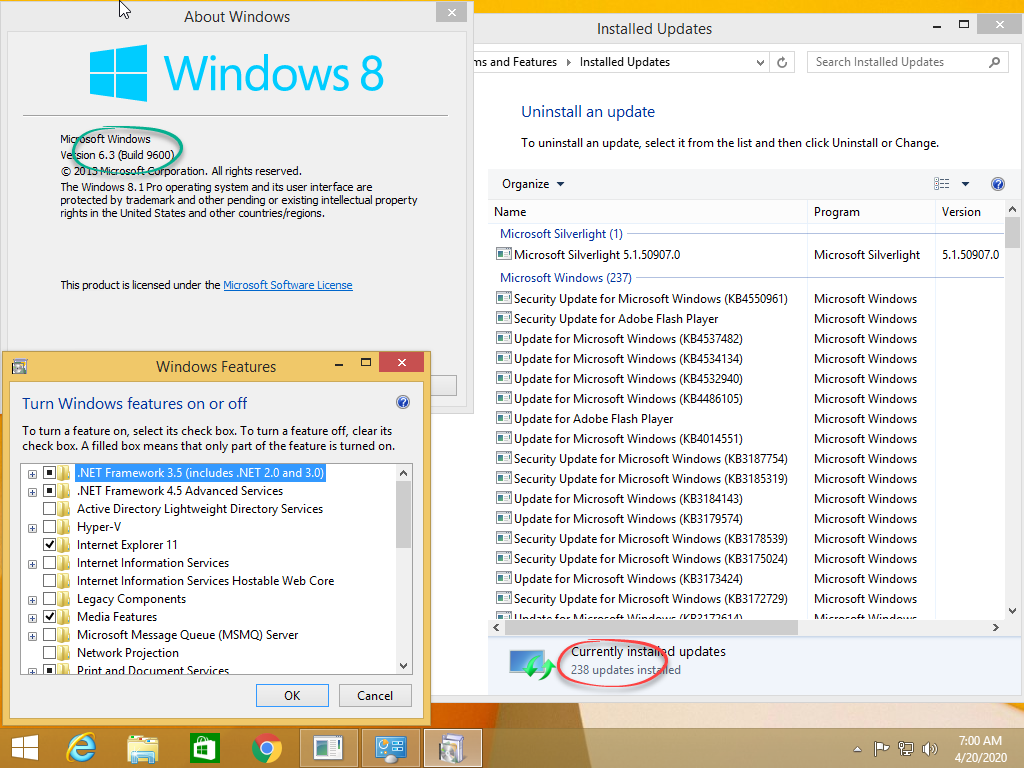Click Cancel in Windows Features
Screen dimensions: 1024x768
(x=375, y=696)
